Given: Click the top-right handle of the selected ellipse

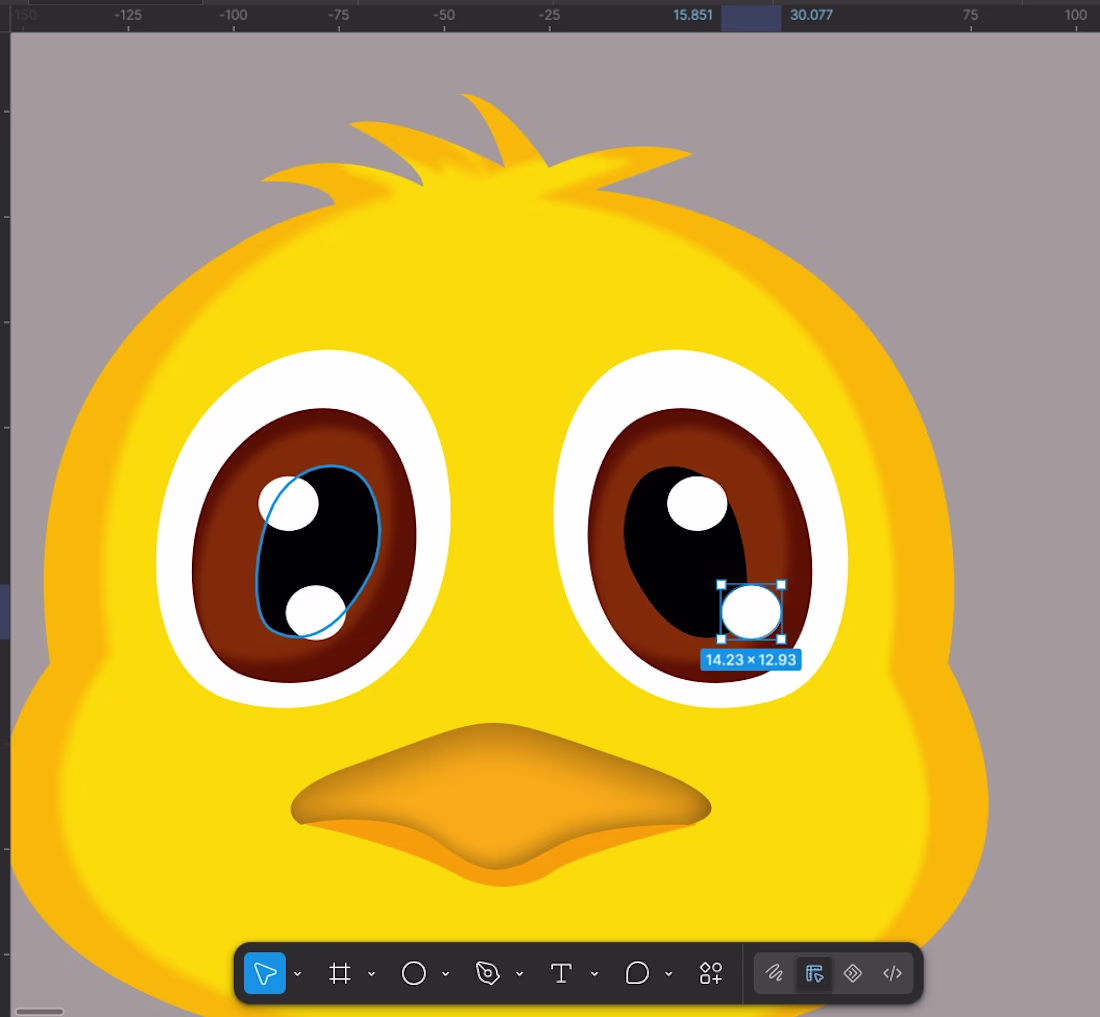Looking at the screenshot, I should (782, 584).
